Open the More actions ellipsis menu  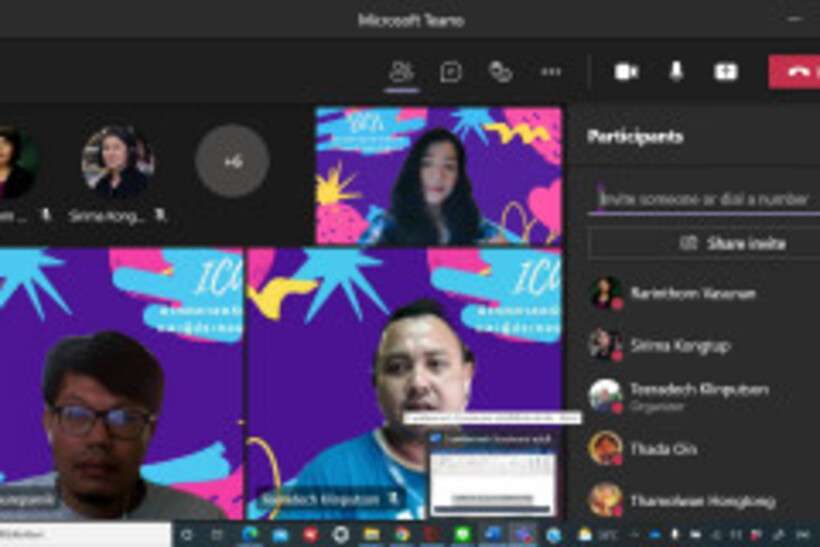(x=550, y=72)
